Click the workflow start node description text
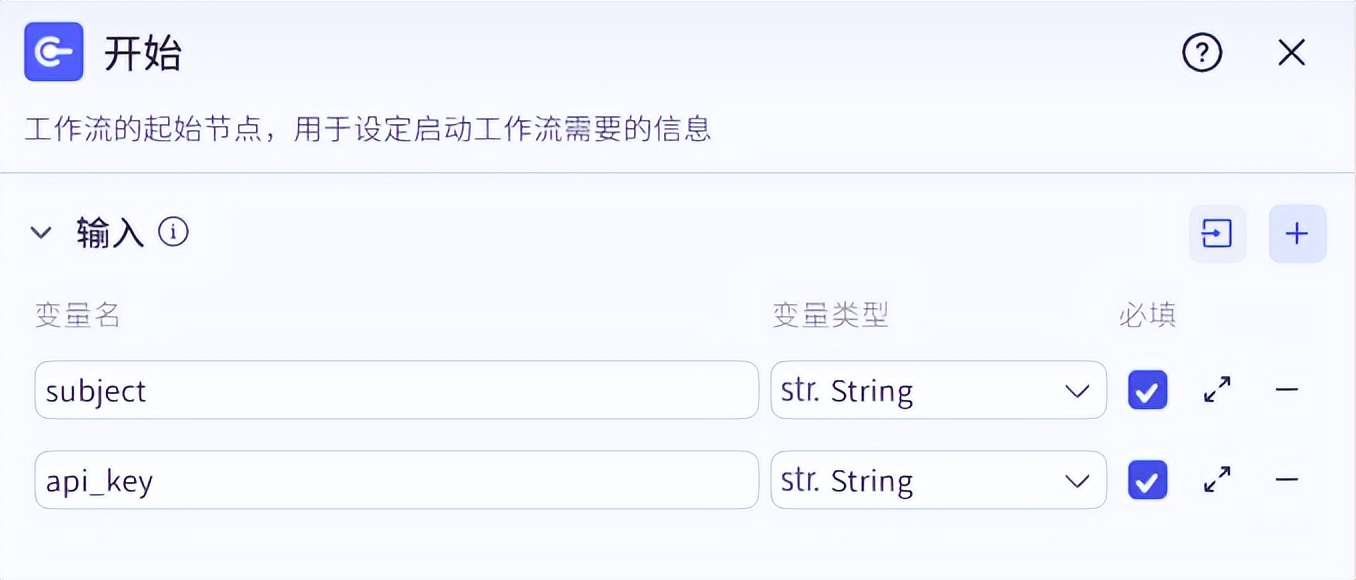The width and height of the screenshot is (1356, 580). pos(367,129)
